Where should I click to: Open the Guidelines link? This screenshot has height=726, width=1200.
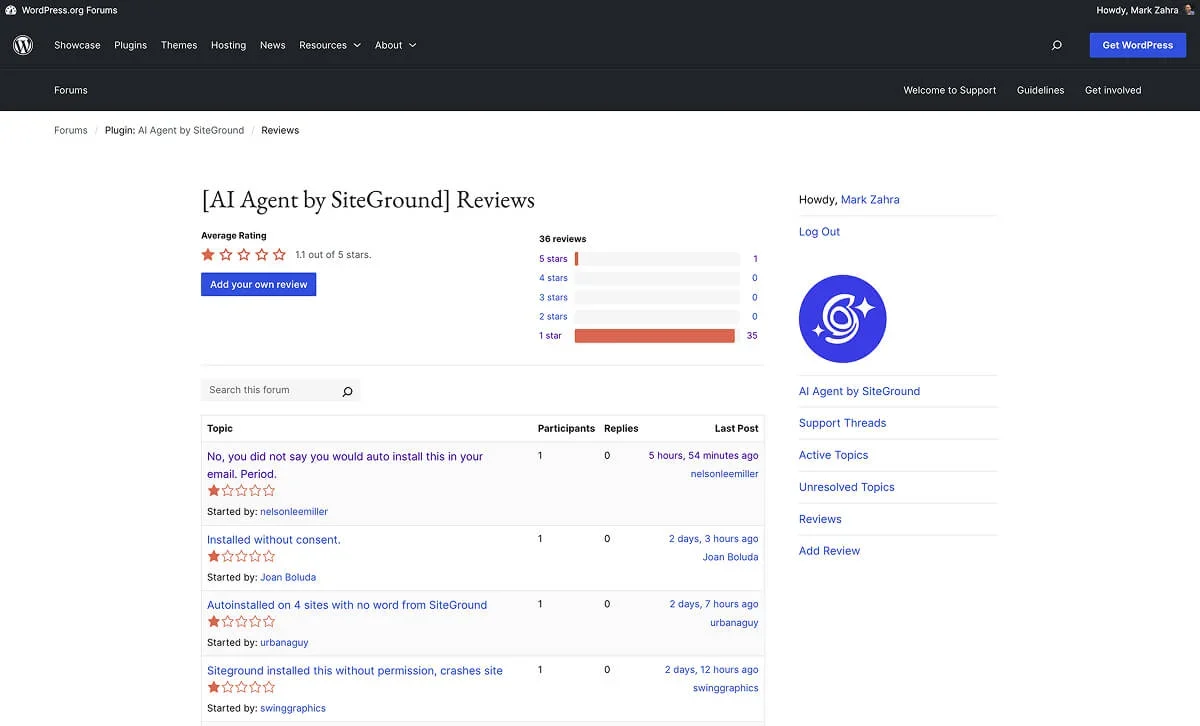pyautogui.click(x=1040, y=90)
